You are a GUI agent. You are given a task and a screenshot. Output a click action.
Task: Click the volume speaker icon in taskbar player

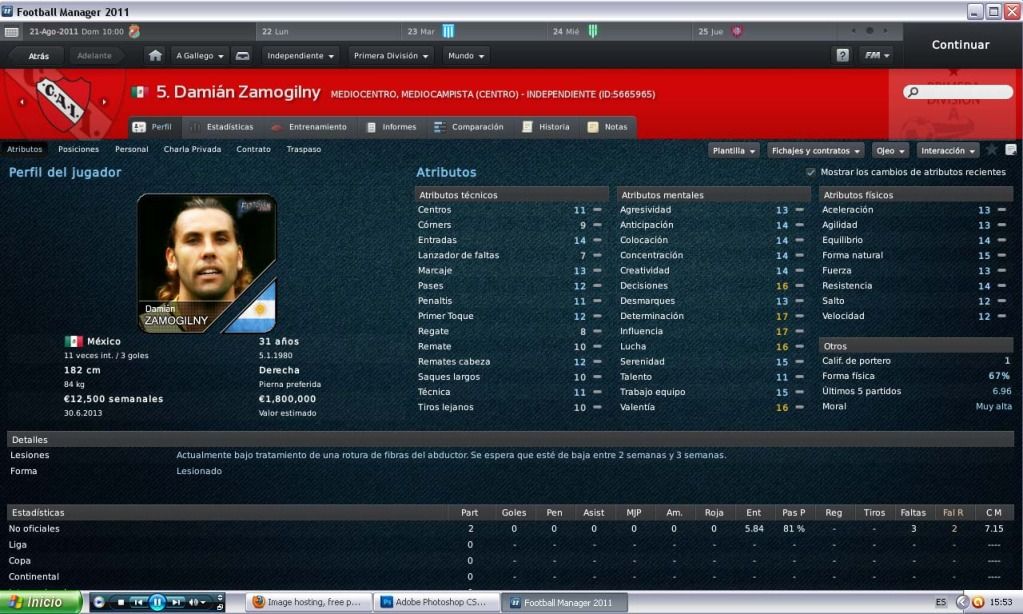(x=194, y=602)
